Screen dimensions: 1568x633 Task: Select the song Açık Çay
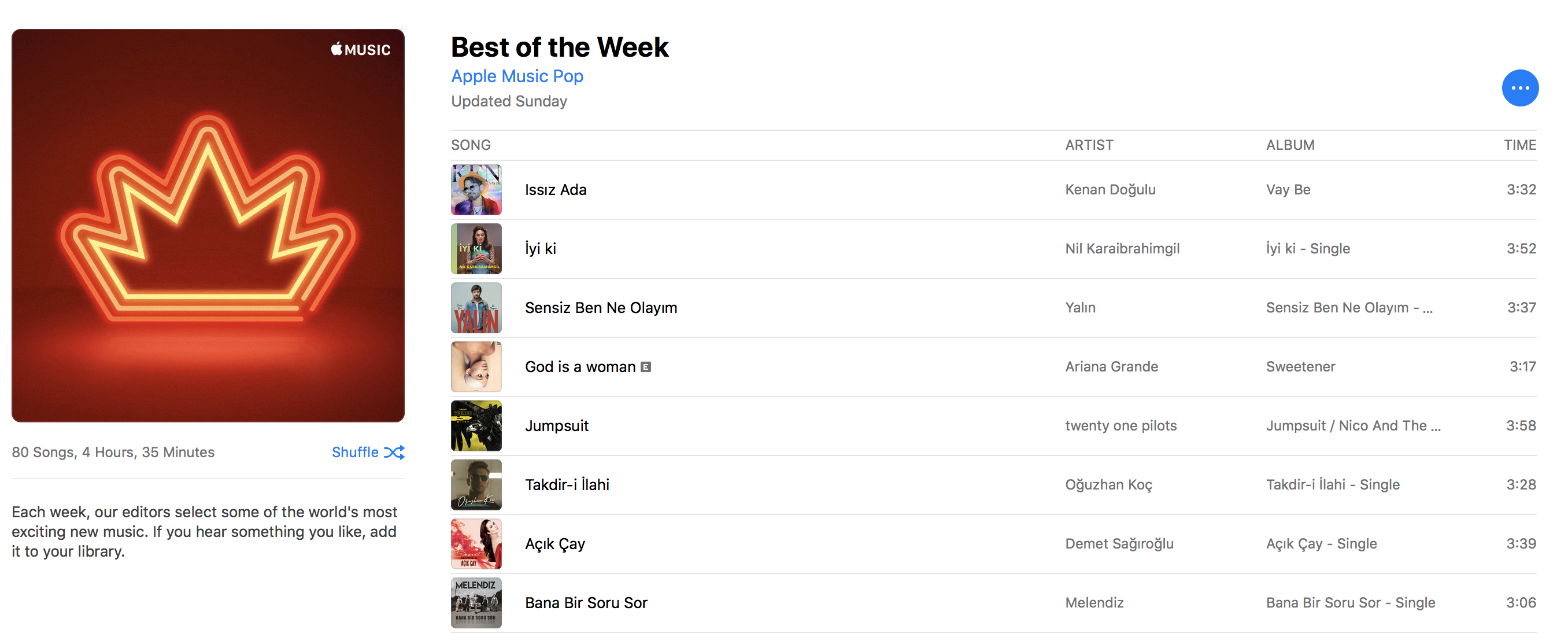[x=554, y=544]
